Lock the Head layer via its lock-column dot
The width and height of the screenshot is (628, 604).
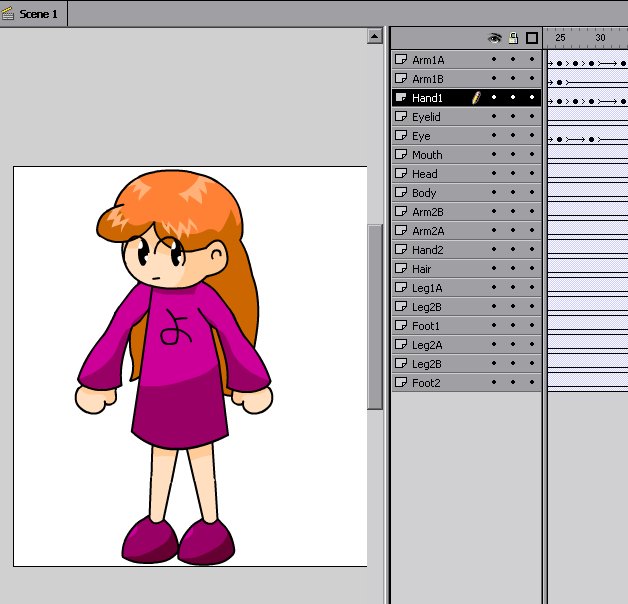click(x=513, y=174)
